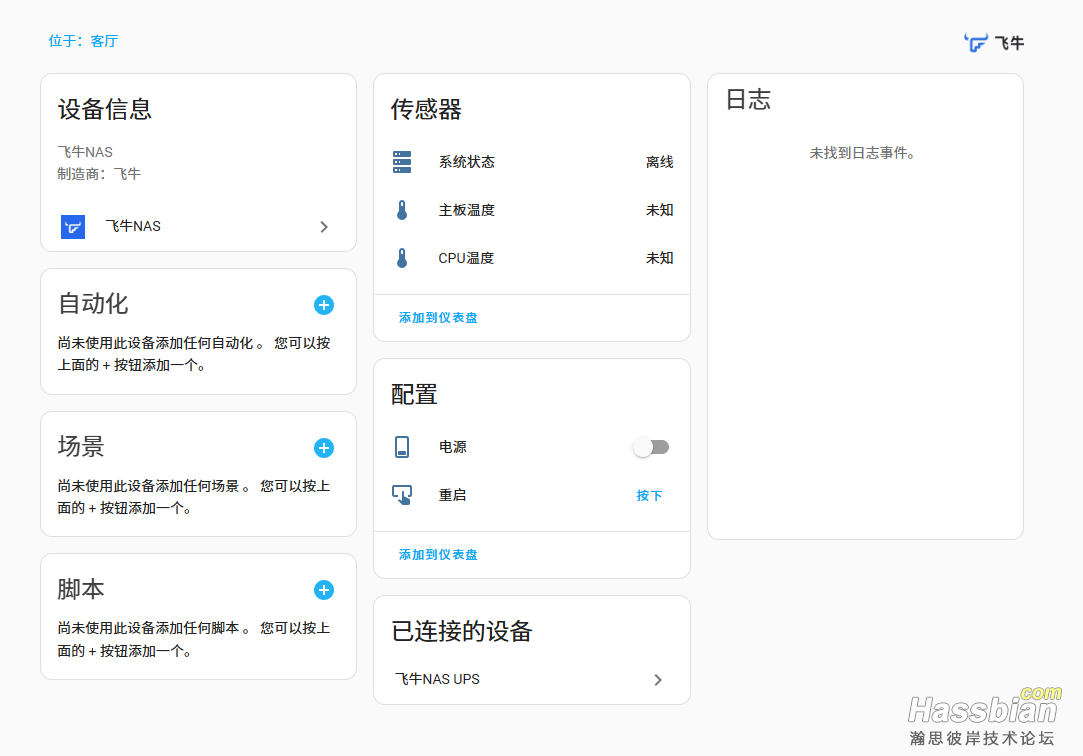Click the CPU温度 thermometer icon
1083x756 pixels.
402,258
